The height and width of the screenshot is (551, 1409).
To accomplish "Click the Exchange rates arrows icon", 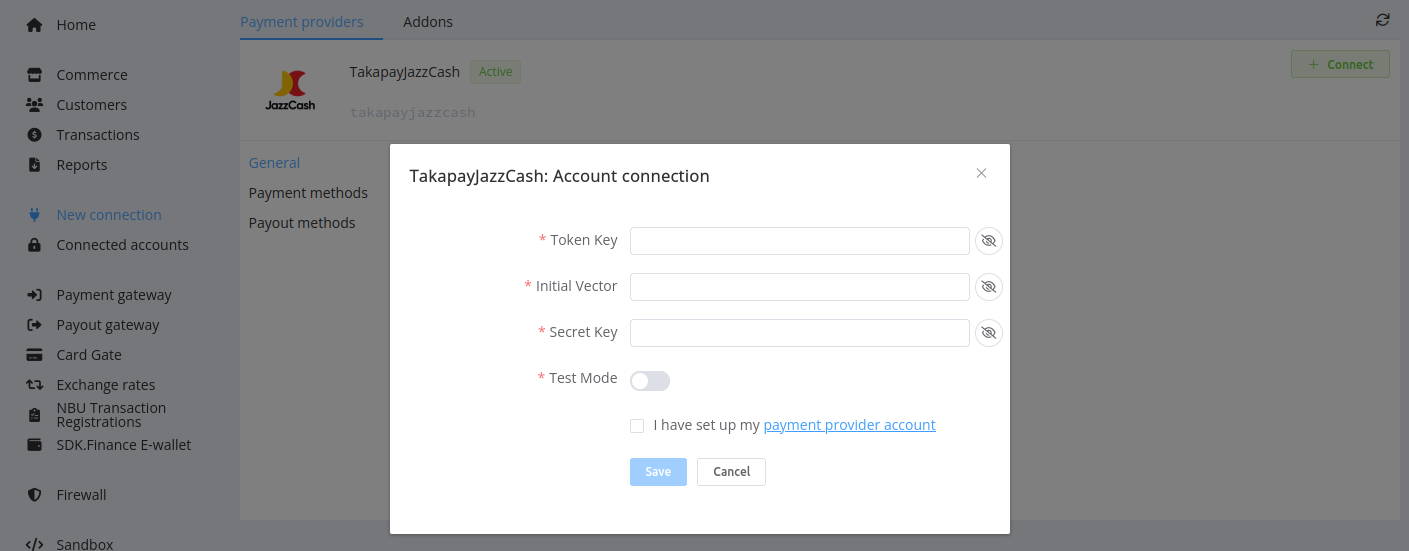I will 34,385.
